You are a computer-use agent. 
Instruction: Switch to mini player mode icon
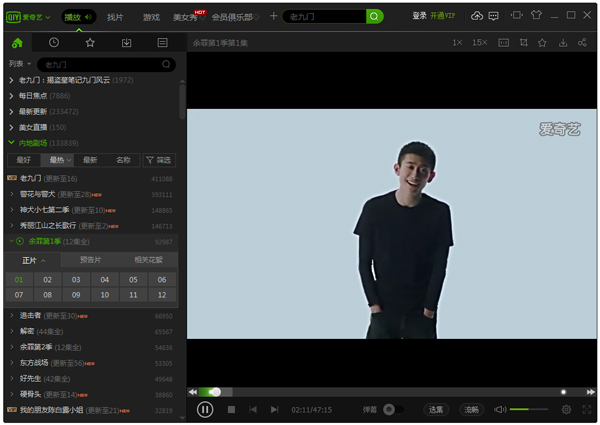click(x=517, y=15)
